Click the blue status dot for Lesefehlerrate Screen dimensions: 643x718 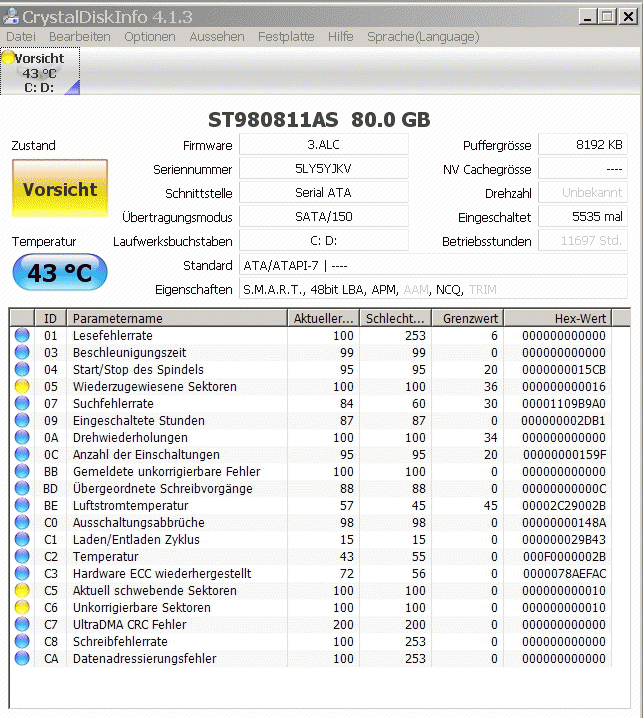(x=22, y=336)
